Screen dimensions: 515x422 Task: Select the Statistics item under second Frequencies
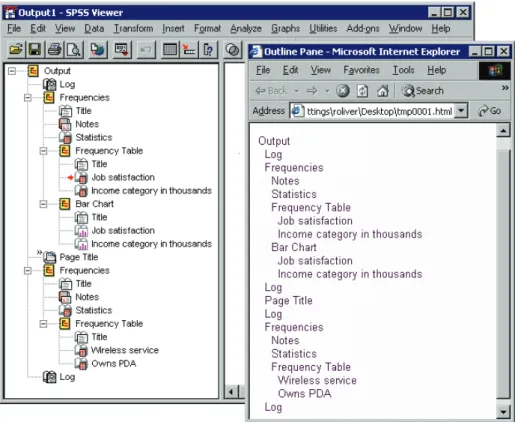click(x=93, y=310)
